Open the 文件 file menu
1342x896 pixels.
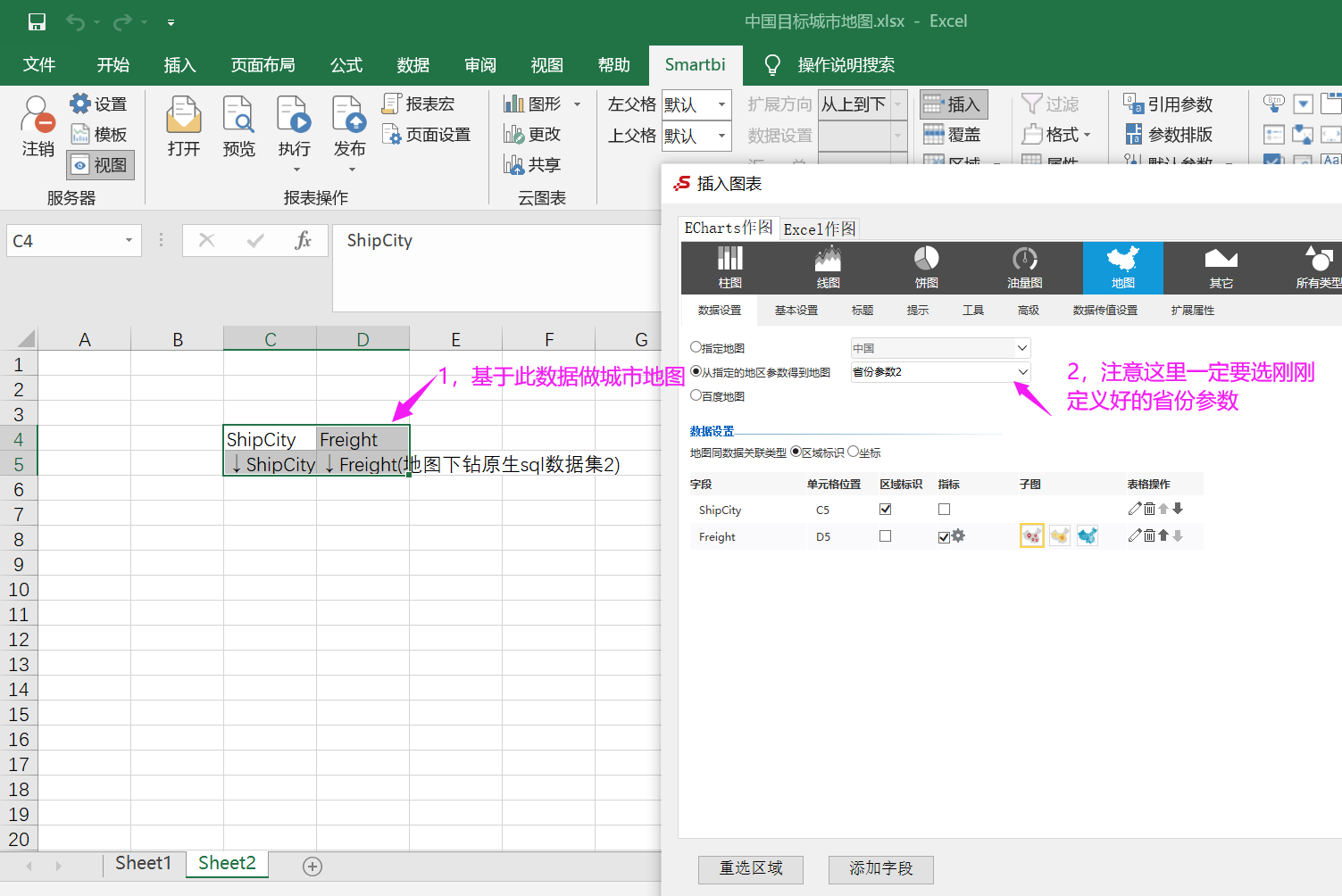coord(39,64)
